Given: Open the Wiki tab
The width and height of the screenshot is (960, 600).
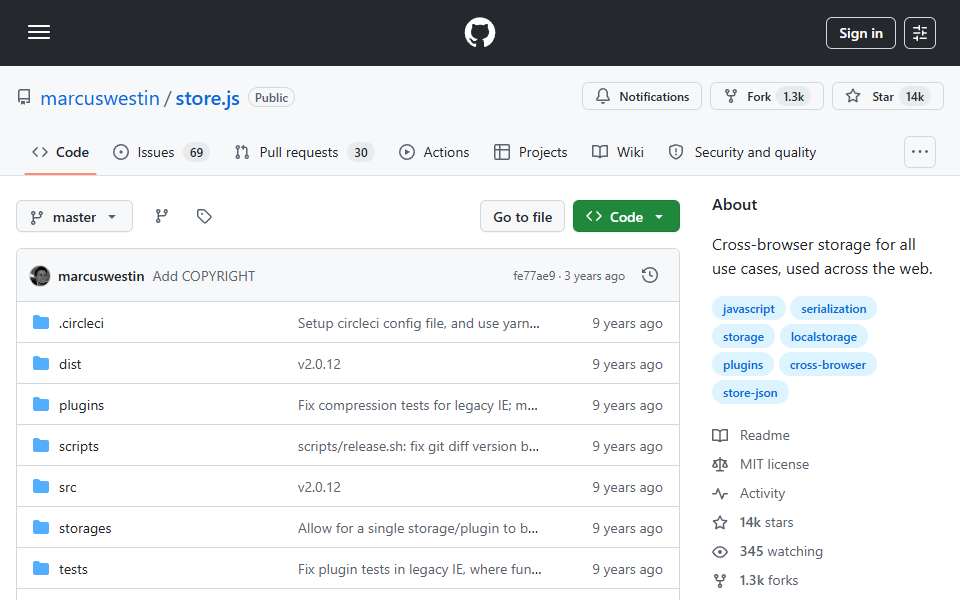Looking at the screenshot, I should [x=618, y=152].
